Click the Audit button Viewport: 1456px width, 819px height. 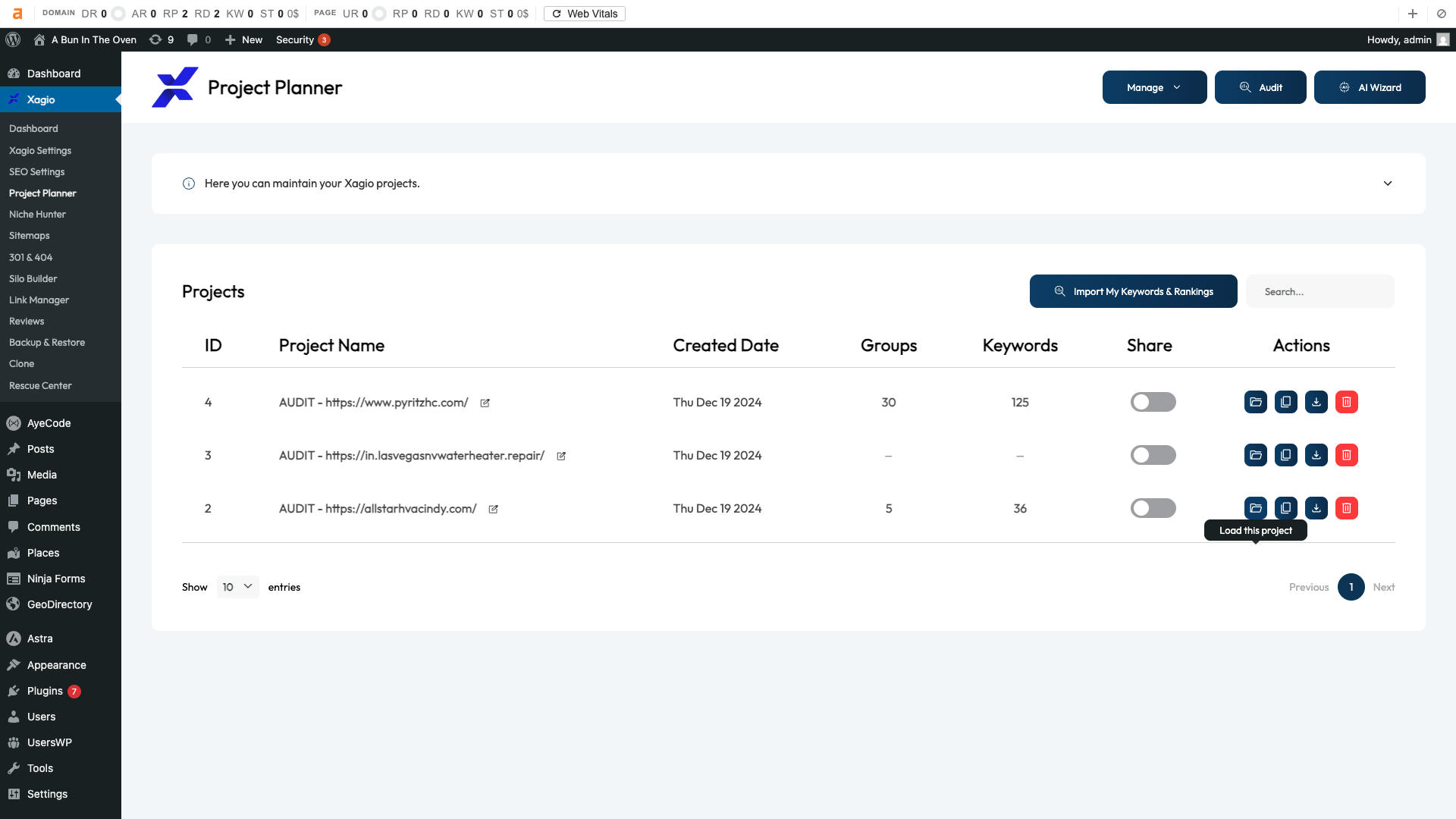coord(1260,87)
